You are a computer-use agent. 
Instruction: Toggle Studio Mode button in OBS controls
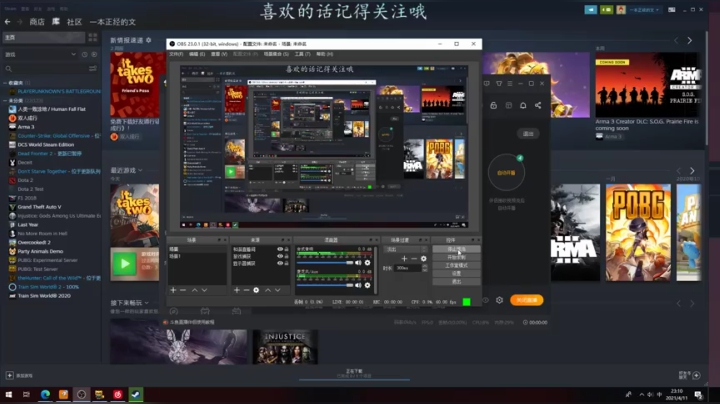(x=456, y=265)
